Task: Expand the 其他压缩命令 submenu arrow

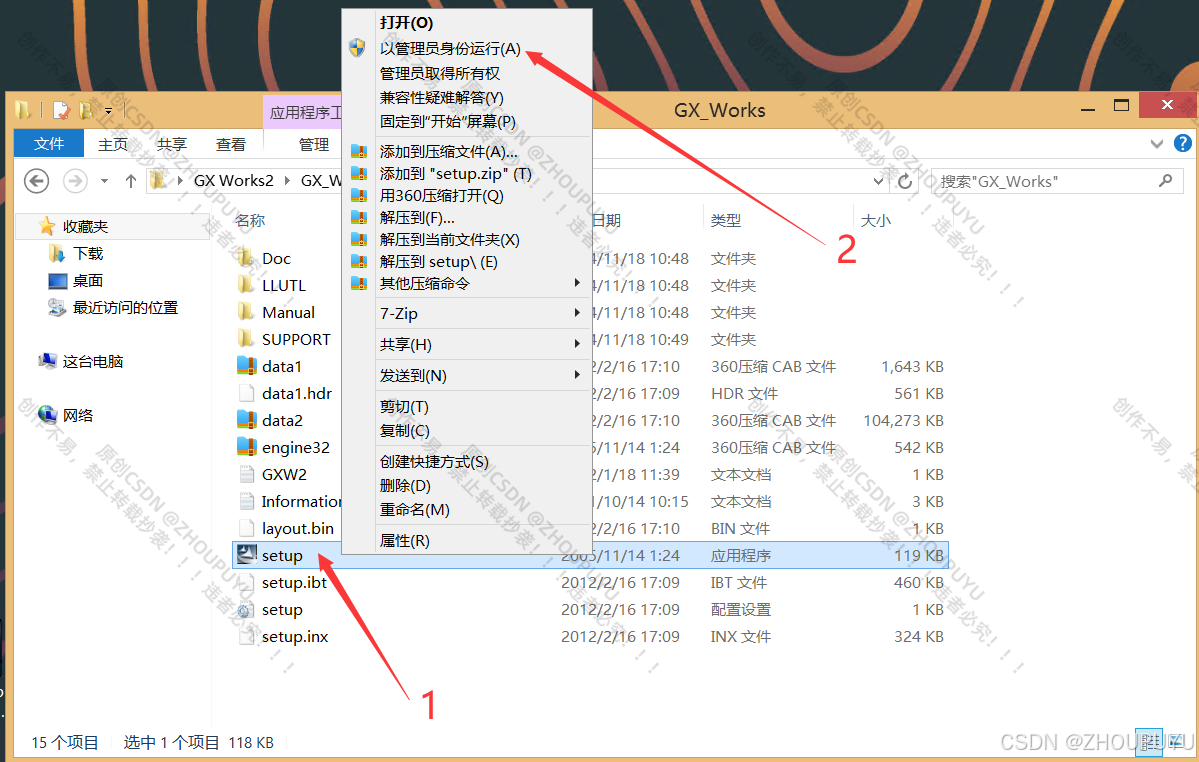Action: coord(577,283)
